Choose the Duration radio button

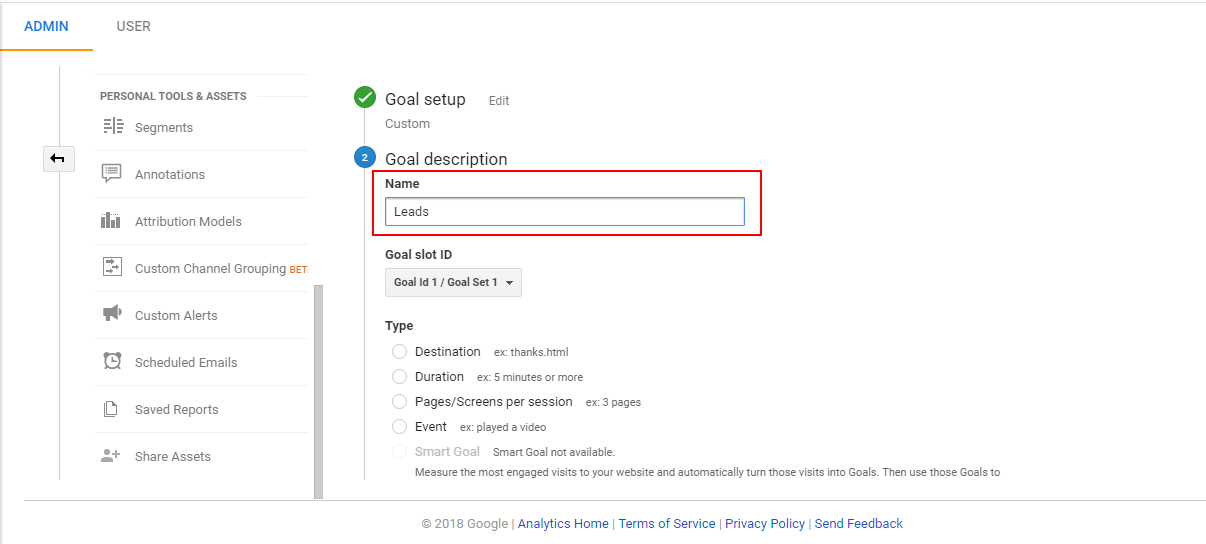[400, 377]
